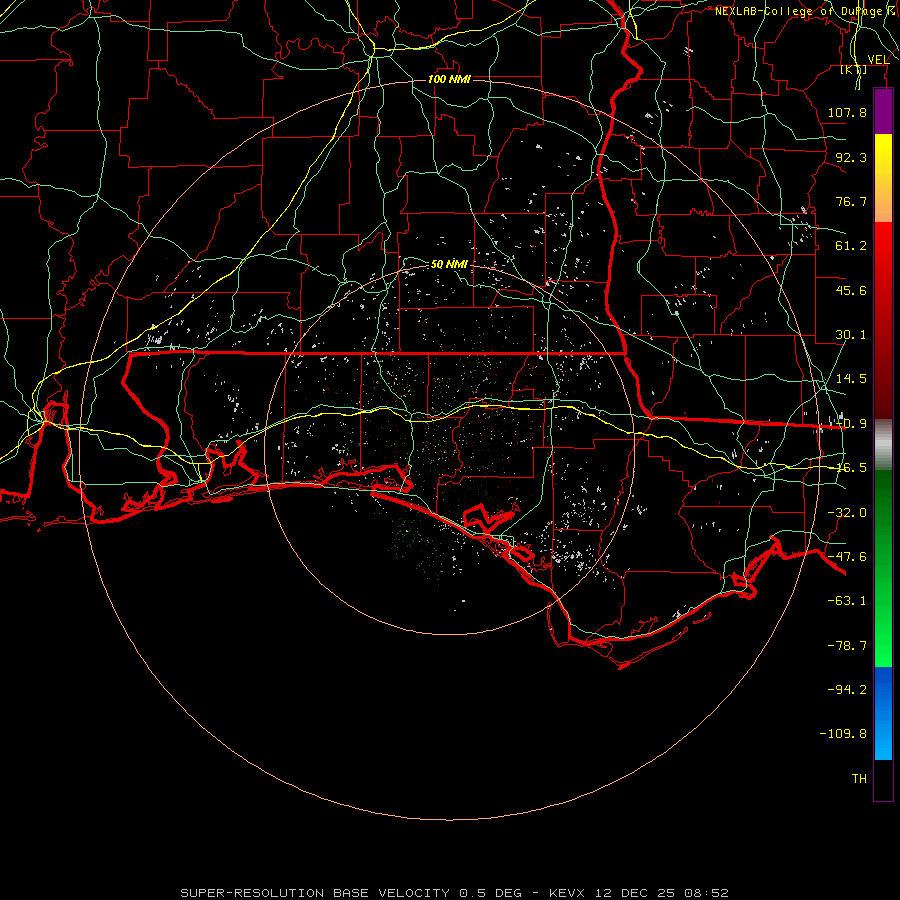Screen dimensions: 900x900
Task: Click the blue segment of velocity color bar
Action: click(883, 713)
